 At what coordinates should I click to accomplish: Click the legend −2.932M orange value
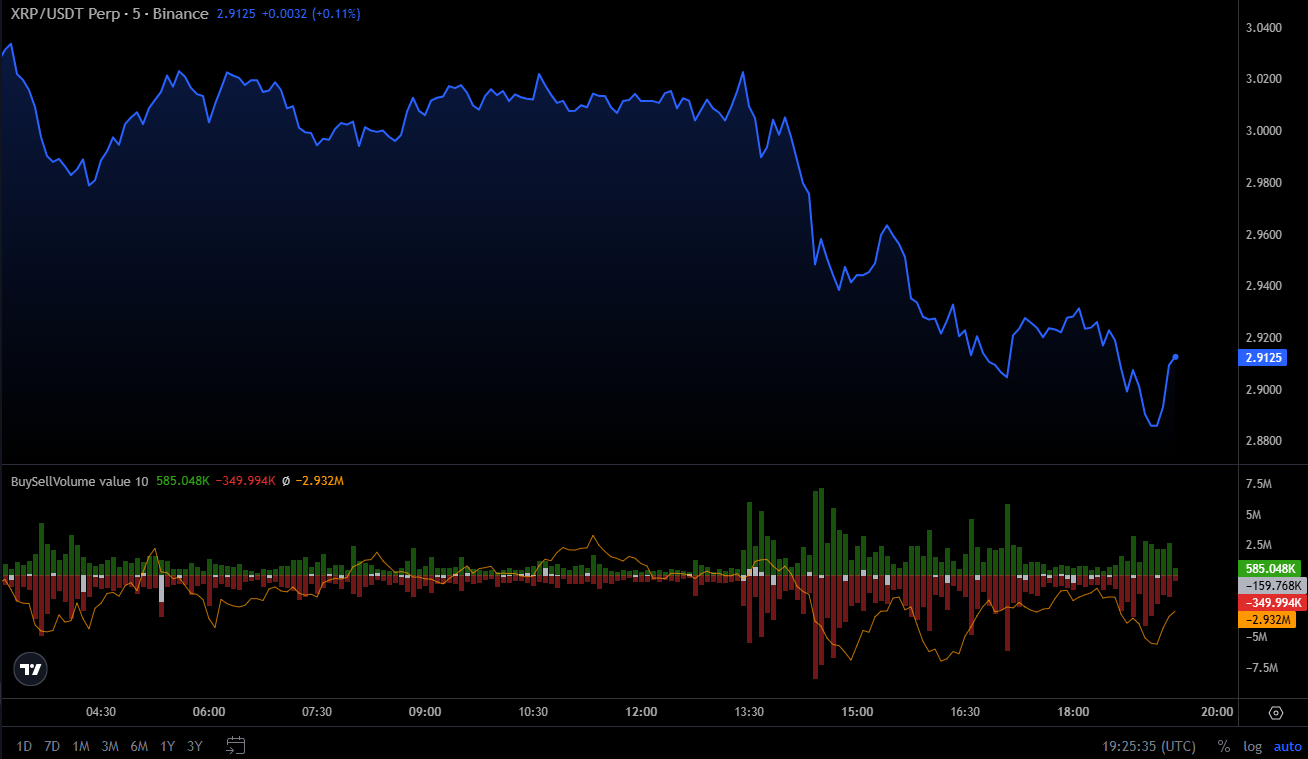[x=320, y=481]
